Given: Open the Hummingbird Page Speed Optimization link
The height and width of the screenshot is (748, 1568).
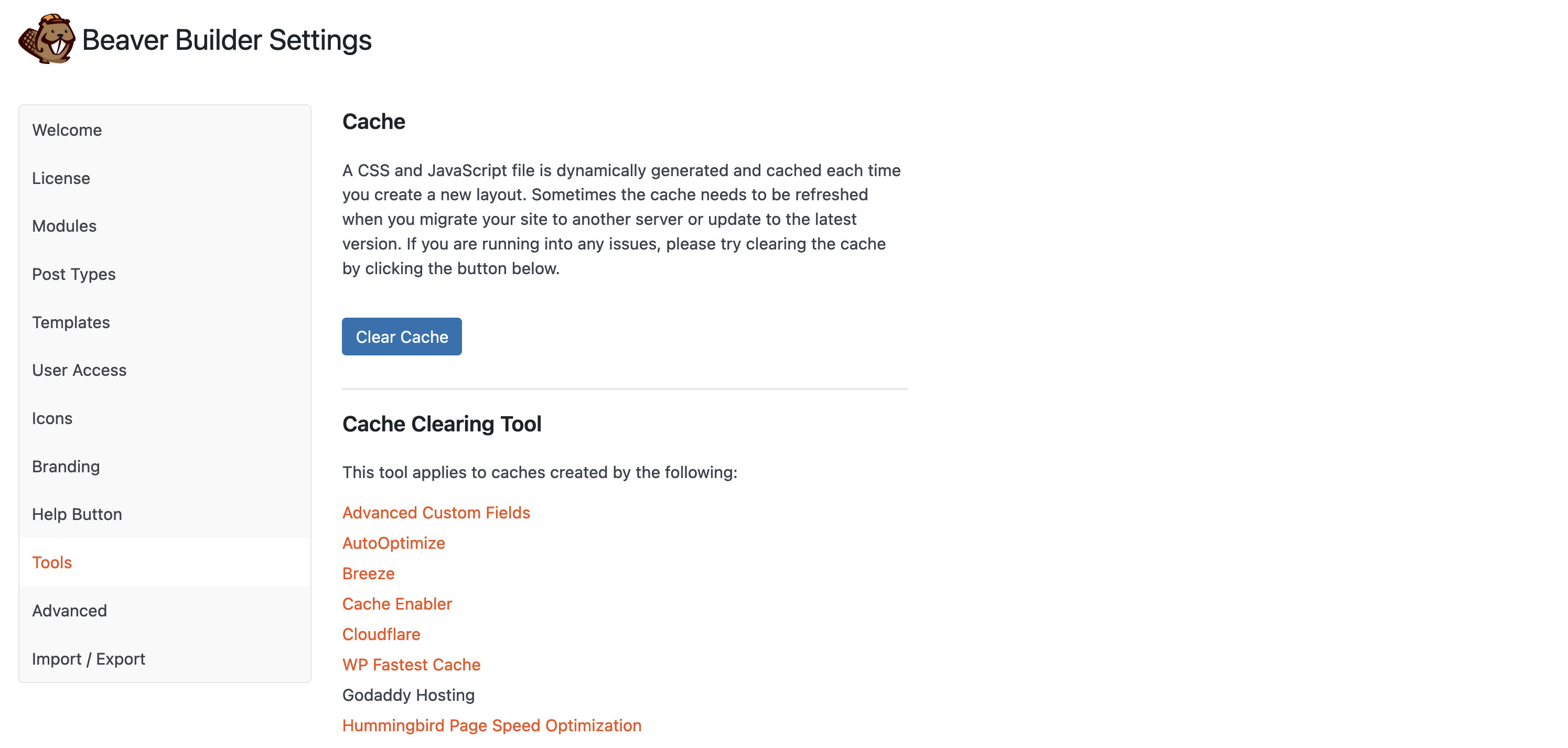Looking at the screenshot, I should (x=492, y=724).
